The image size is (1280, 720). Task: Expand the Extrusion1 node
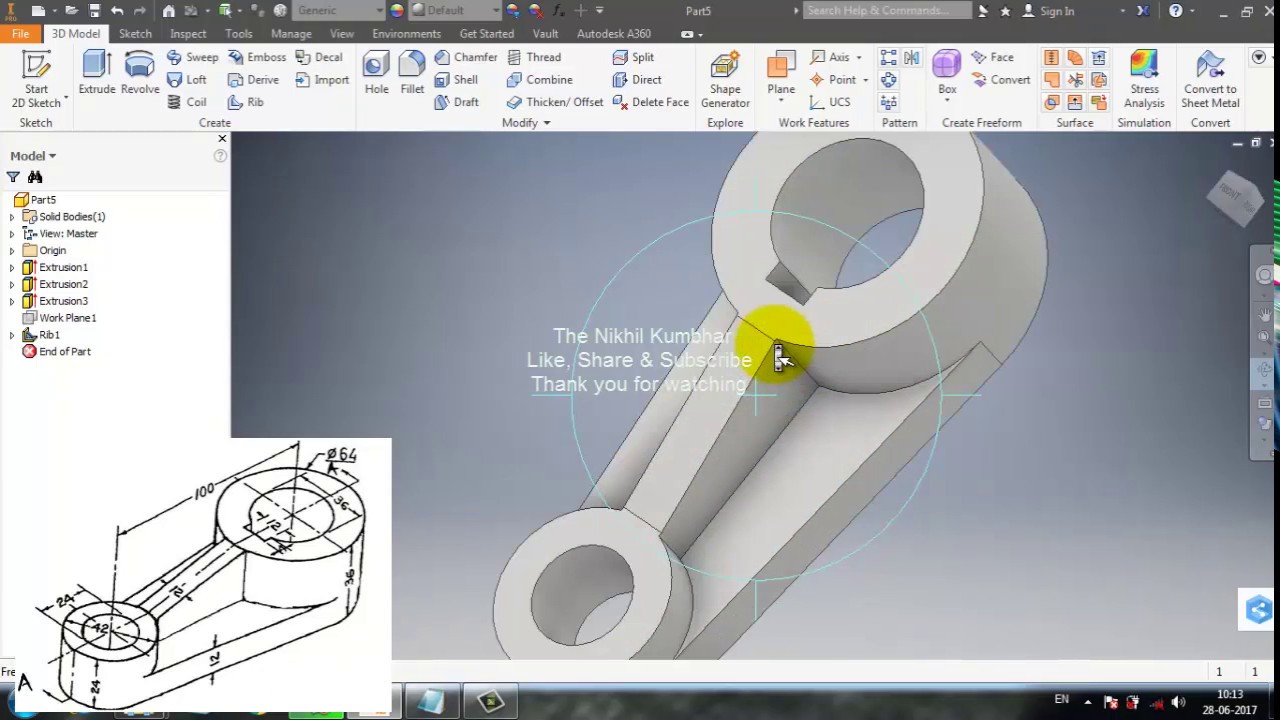[x=12, y=268]
